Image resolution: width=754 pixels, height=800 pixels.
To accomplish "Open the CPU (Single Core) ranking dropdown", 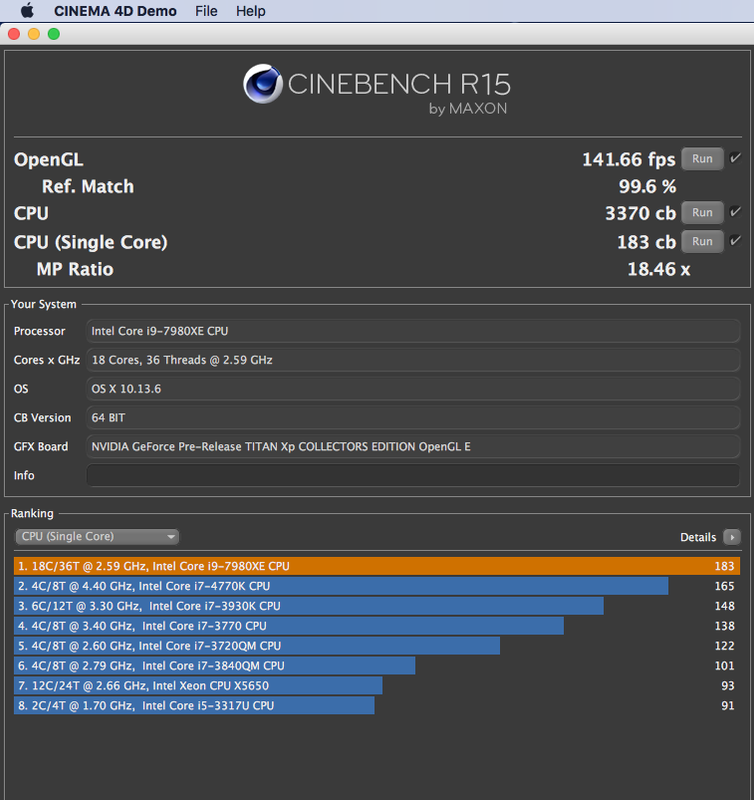I will click(x=97, y=537).
